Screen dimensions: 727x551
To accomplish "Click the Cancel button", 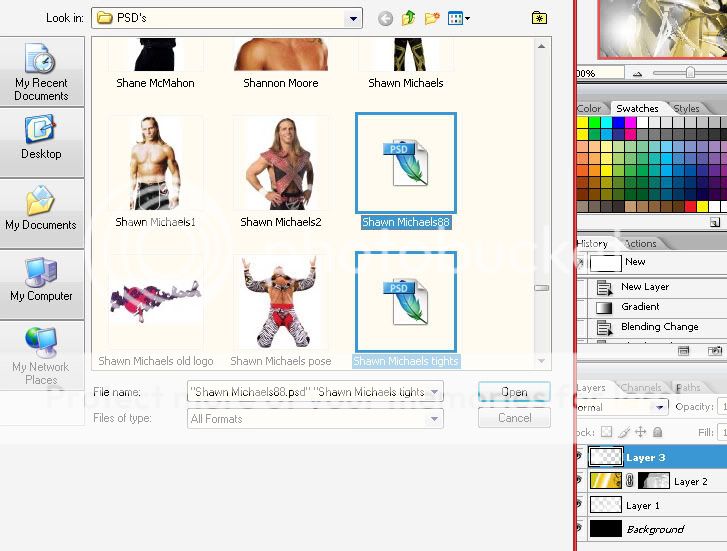I will (514, 418).
